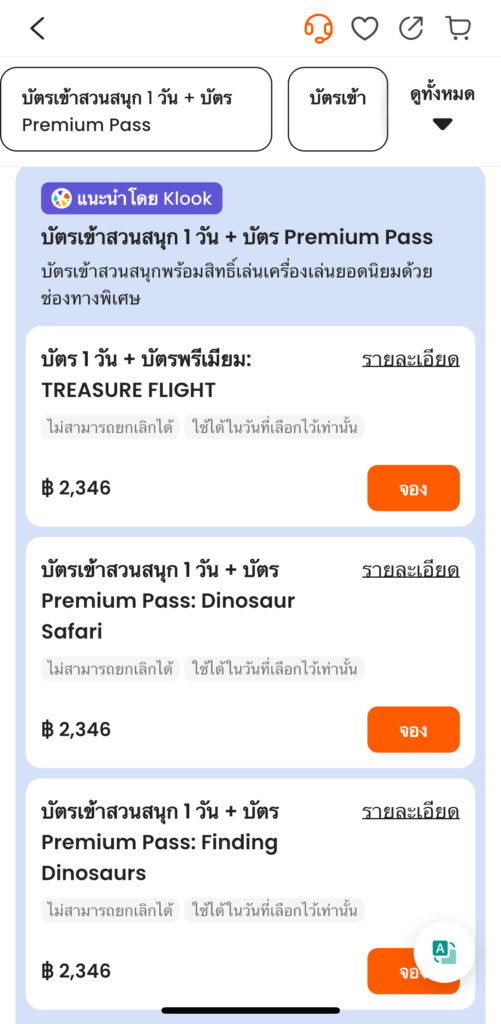501x1024 pixels.
Task: Open รายละเอียด for Dinosaur Safari
Action: [411, 571]
